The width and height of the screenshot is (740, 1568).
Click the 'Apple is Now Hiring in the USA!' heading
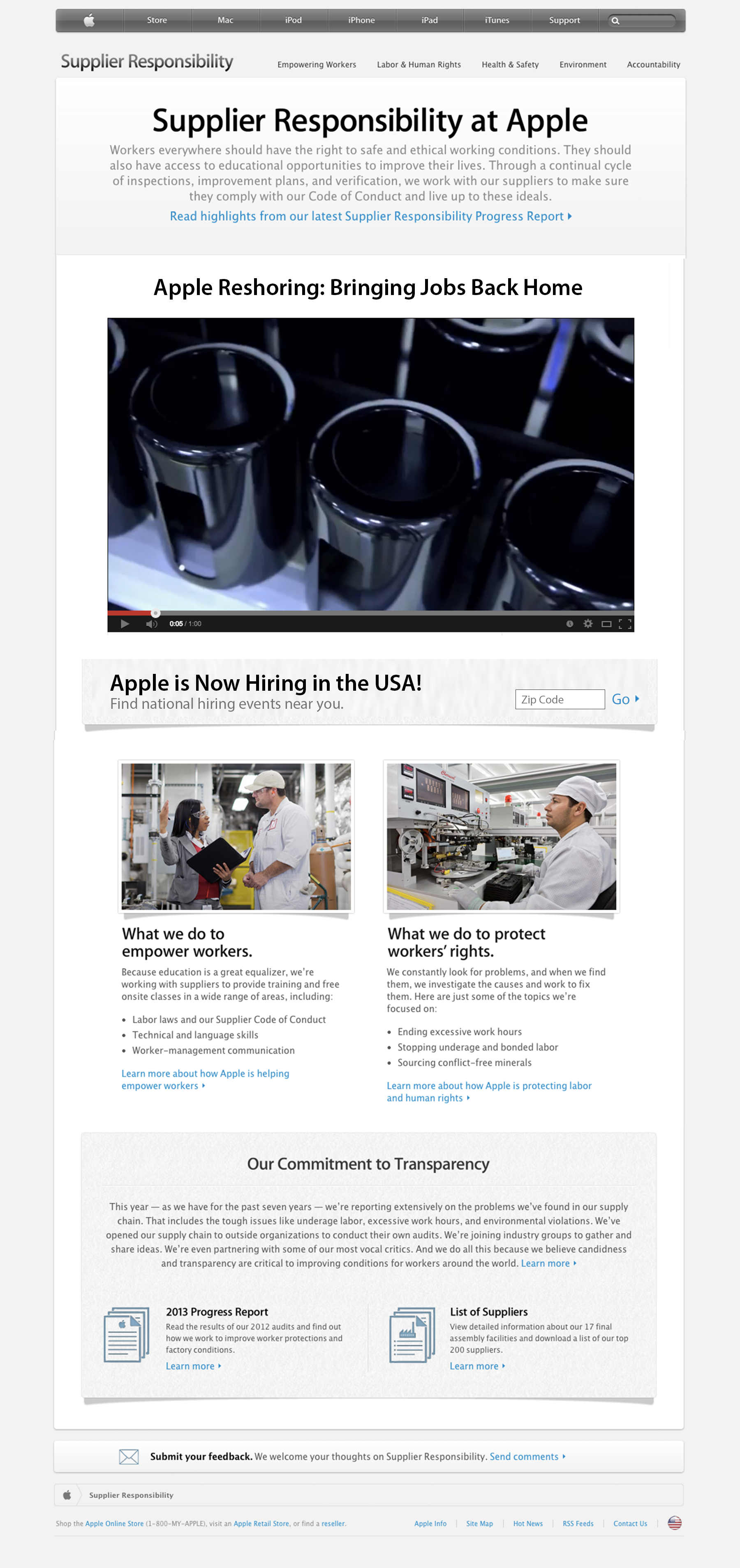(266, 683)
